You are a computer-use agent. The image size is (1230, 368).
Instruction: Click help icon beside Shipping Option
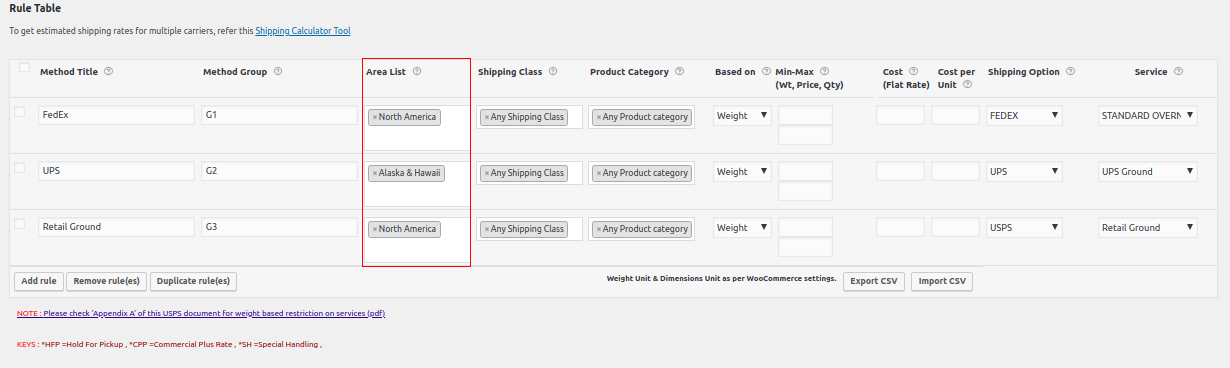pyautogui.click(x=1070, y=71)
